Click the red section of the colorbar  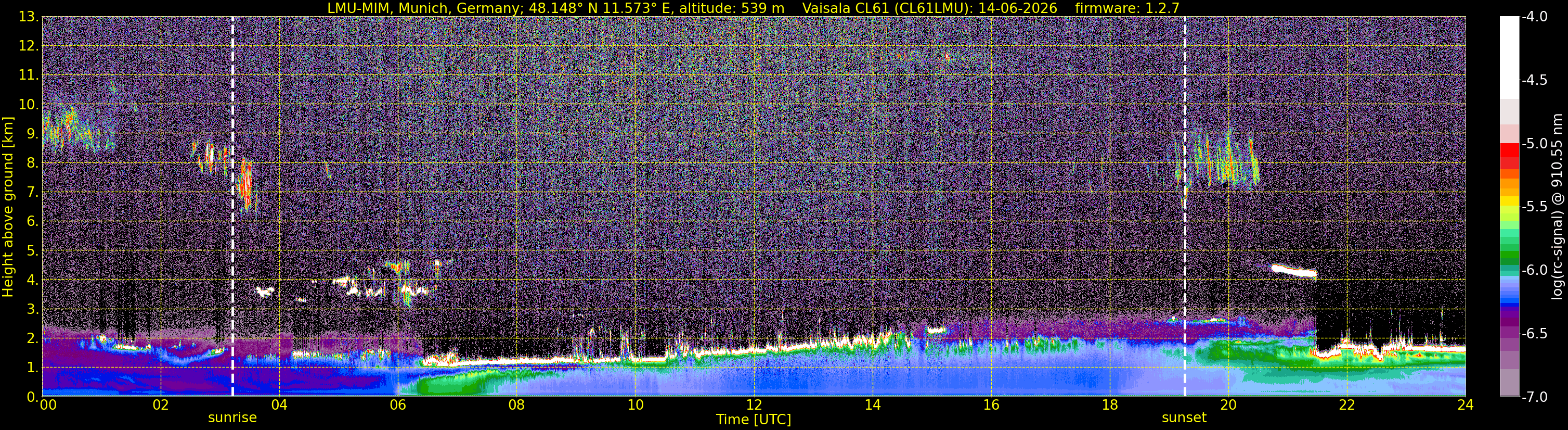tap(1510, 155)
